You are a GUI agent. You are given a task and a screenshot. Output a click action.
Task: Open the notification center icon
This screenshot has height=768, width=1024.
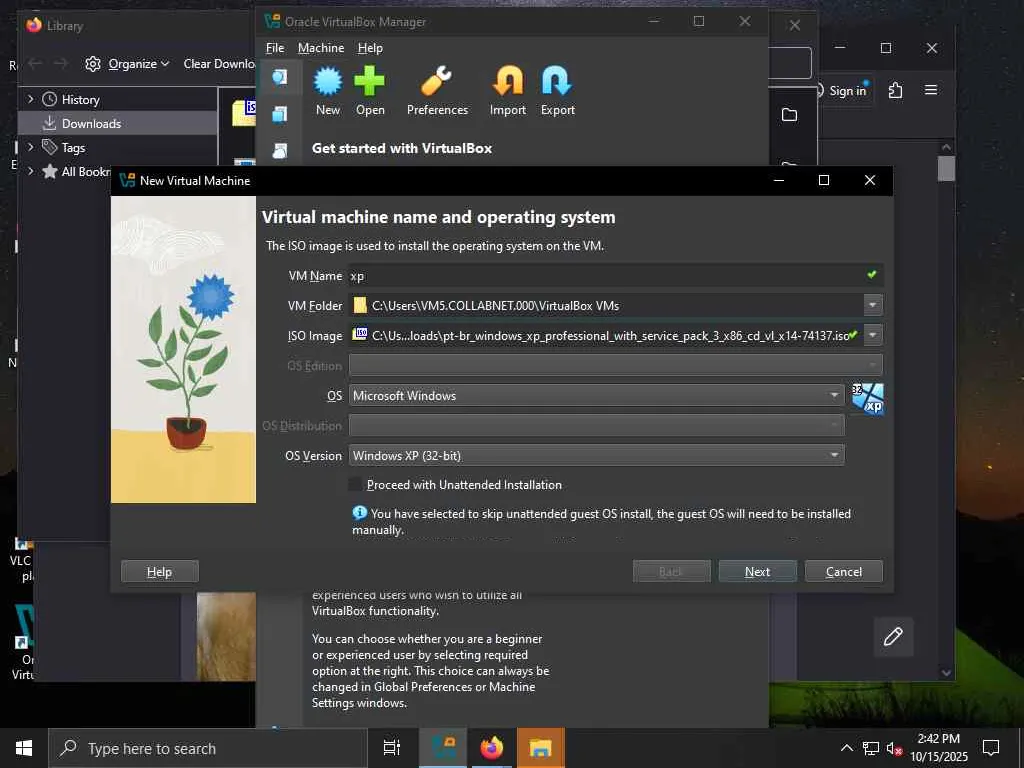[991, 748]
